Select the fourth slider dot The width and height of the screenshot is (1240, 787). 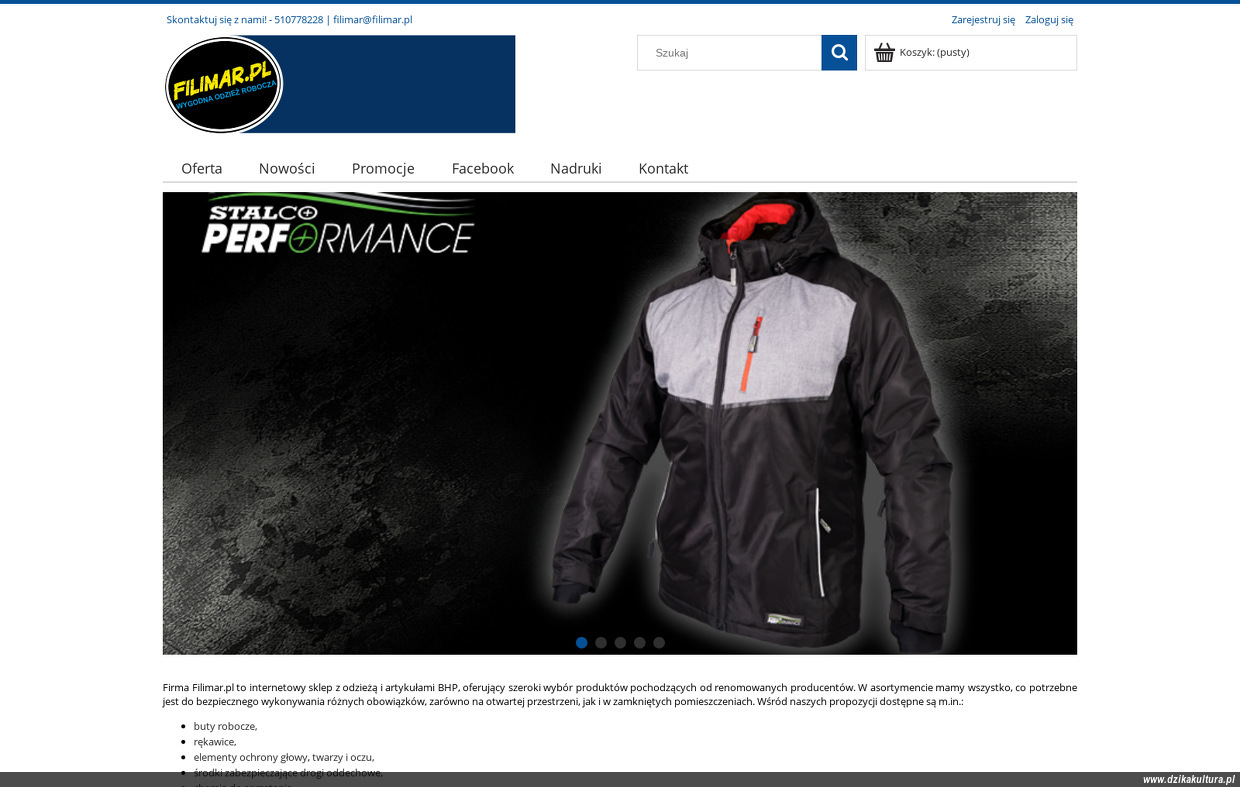coord(640,643)
